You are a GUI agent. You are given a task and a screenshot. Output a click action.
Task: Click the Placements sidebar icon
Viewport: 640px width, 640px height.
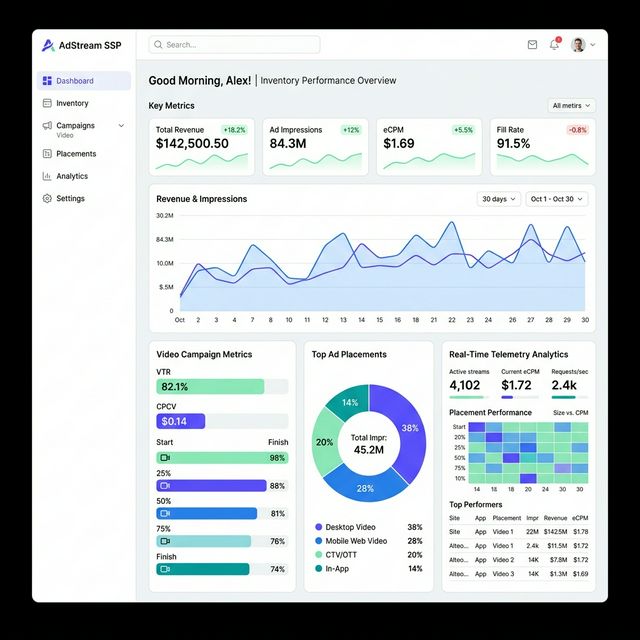tap(47, 154)
